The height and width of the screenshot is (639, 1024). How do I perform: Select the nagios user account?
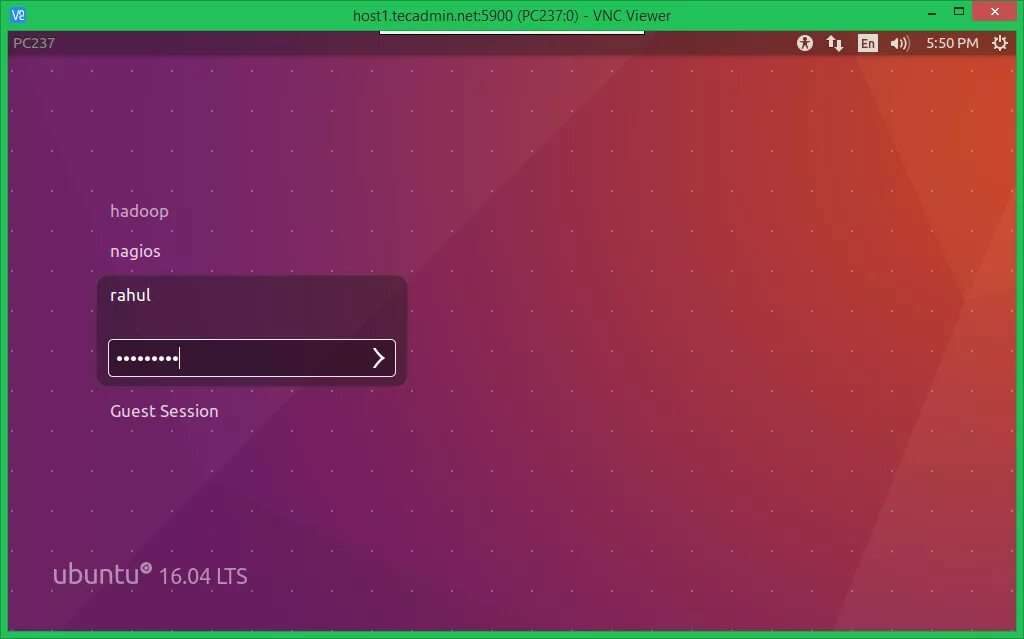click(x=135, y=252)
